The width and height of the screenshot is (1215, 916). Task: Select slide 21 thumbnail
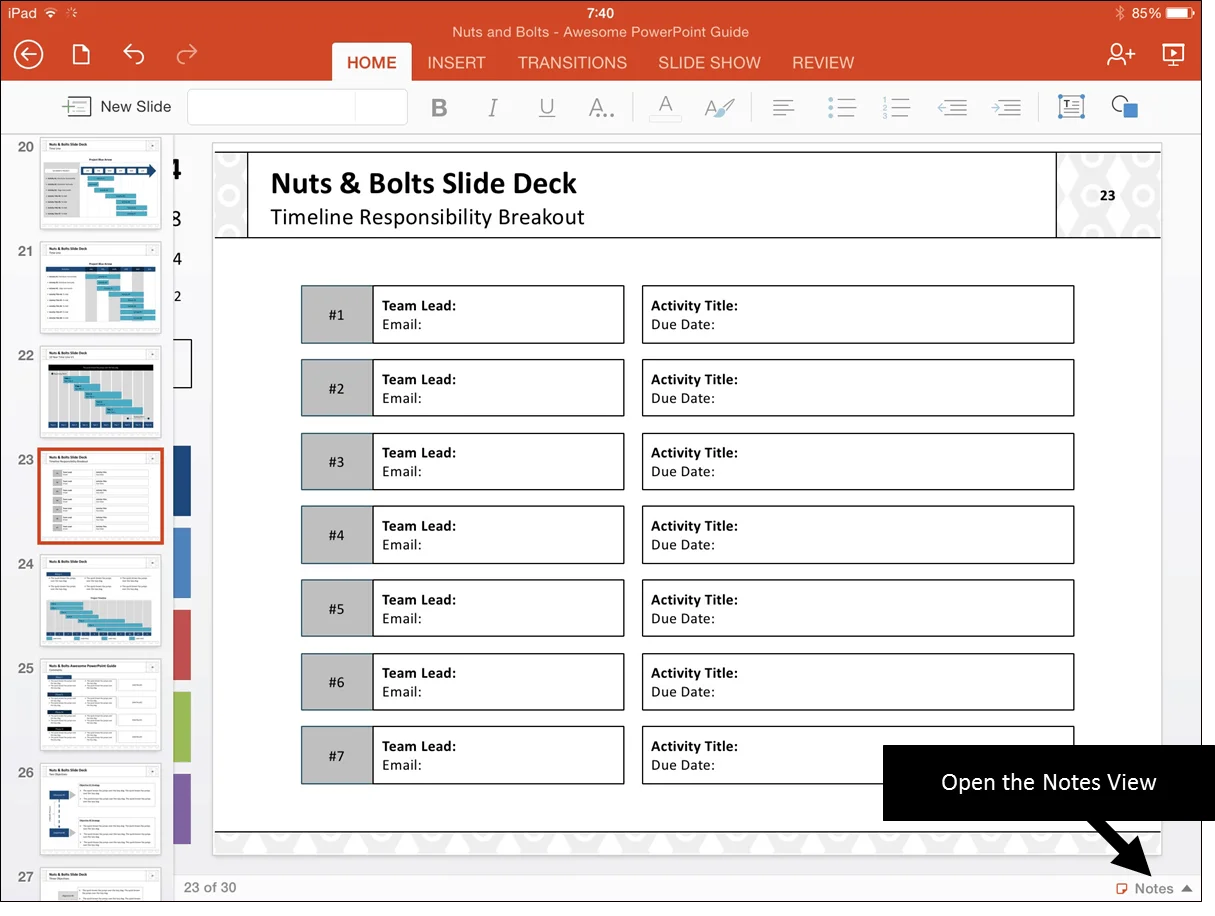tap(100, 287)
